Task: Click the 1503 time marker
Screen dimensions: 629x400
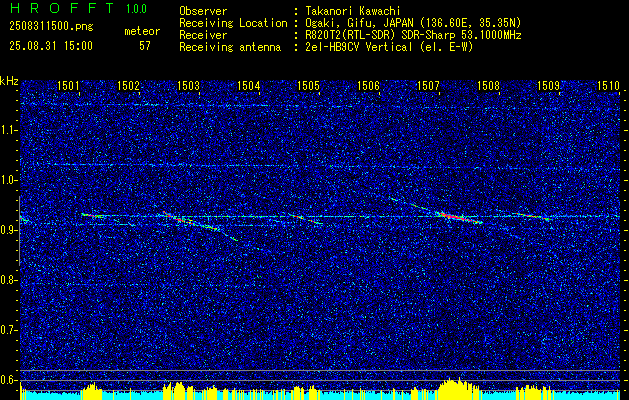Action: click(188, 85)
